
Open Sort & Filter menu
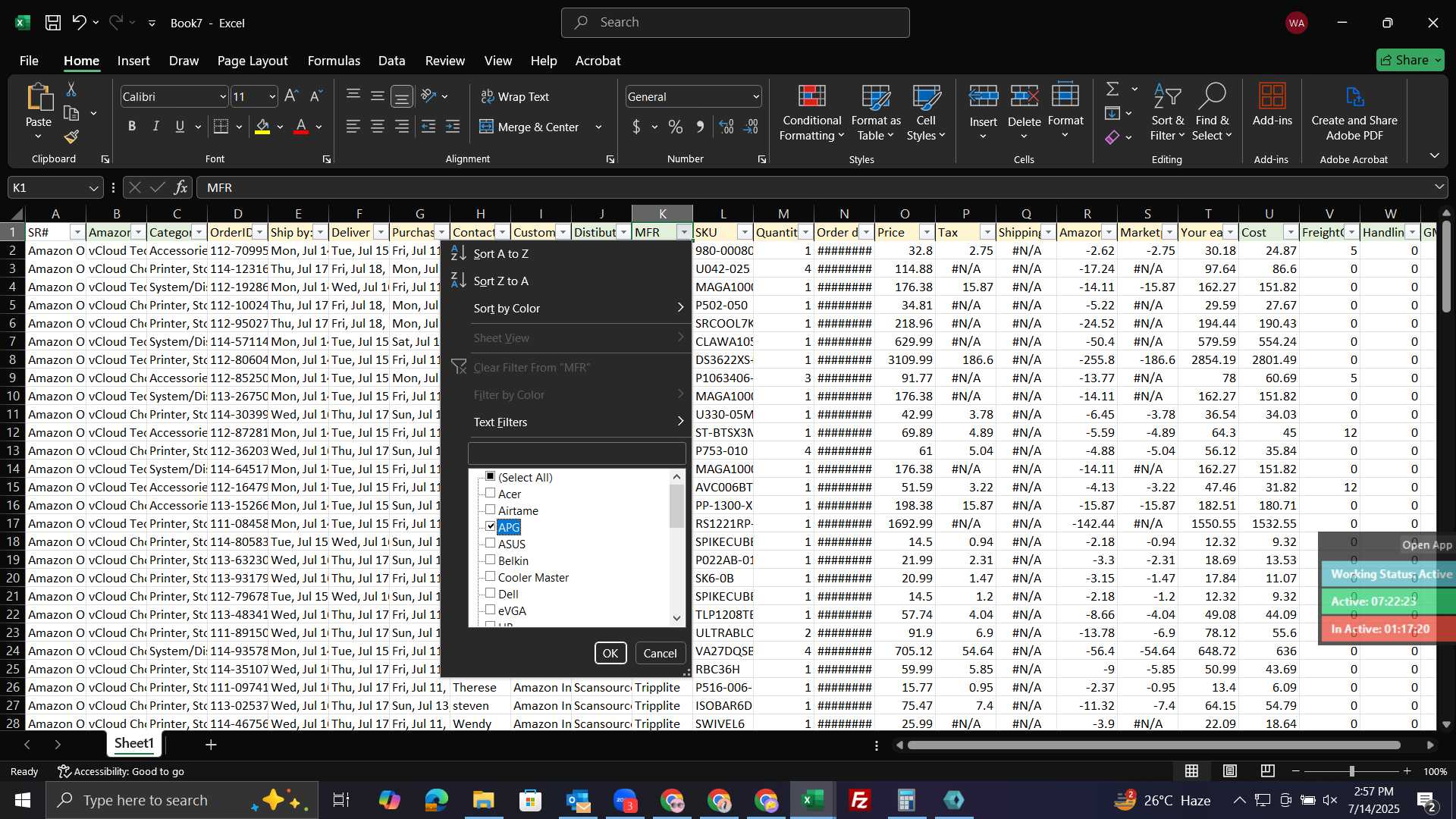(x=1168, y=112)
